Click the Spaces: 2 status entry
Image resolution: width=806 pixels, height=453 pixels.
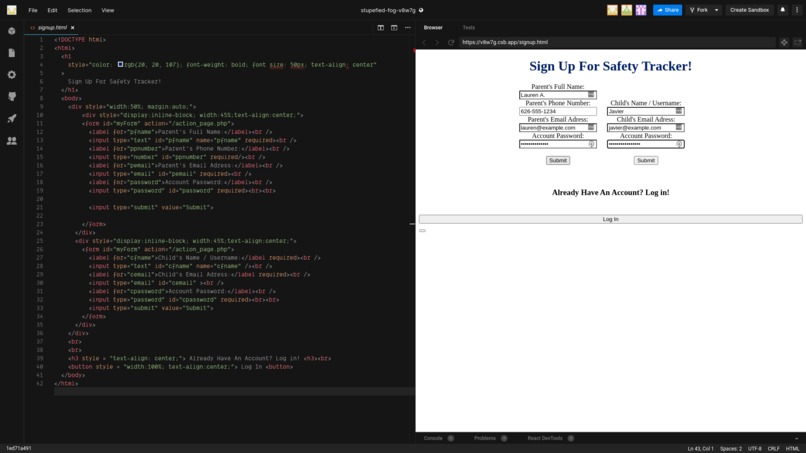[x=730, y=449]
